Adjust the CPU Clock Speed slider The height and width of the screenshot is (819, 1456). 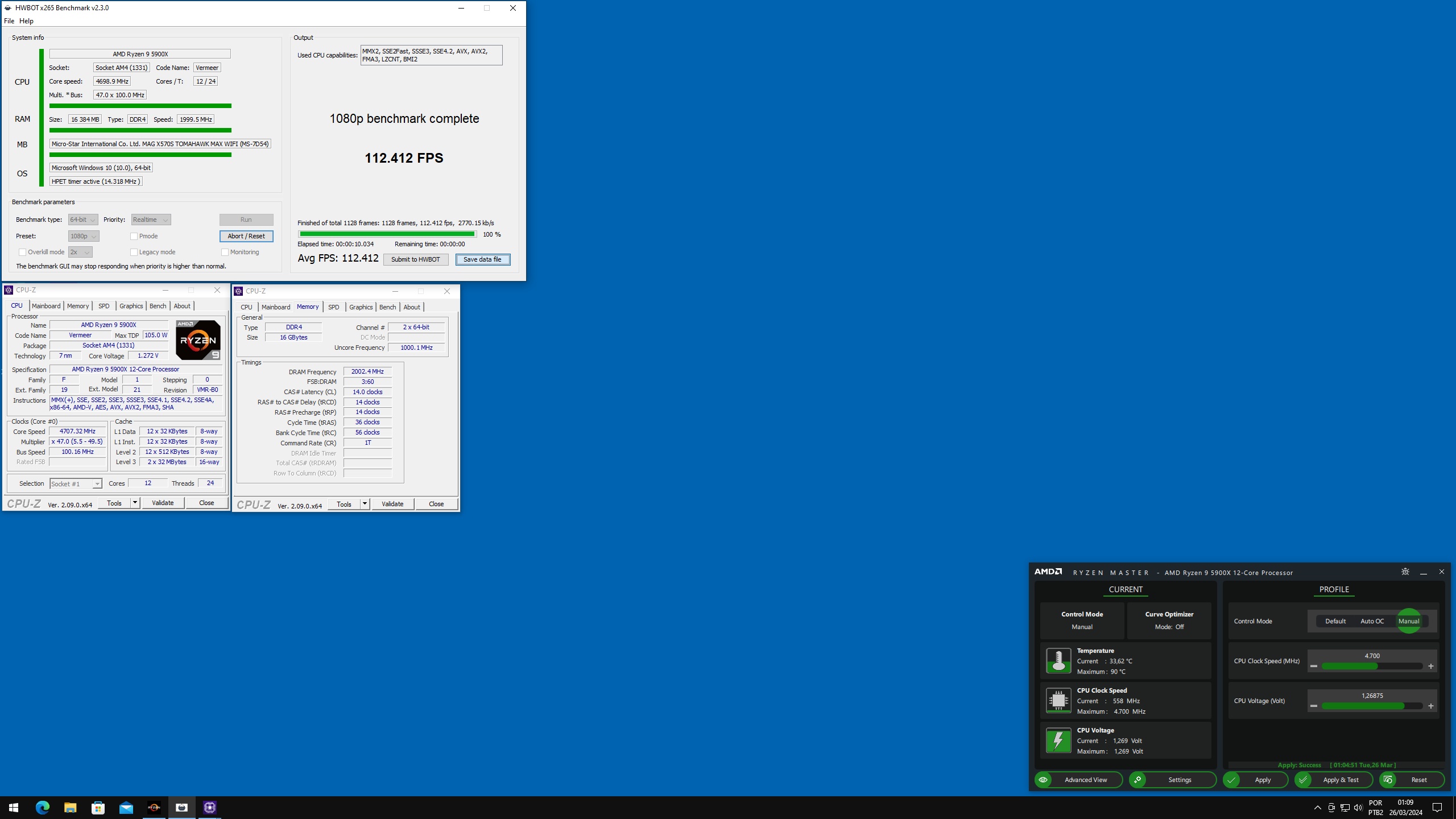pyautogui.click(x=1372, y=666)
